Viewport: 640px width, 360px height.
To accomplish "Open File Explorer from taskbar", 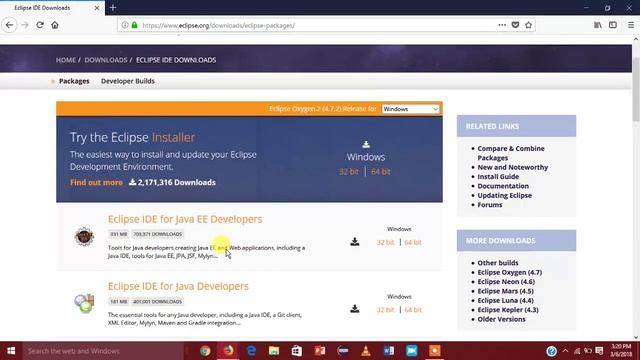I will pos(274,351).
